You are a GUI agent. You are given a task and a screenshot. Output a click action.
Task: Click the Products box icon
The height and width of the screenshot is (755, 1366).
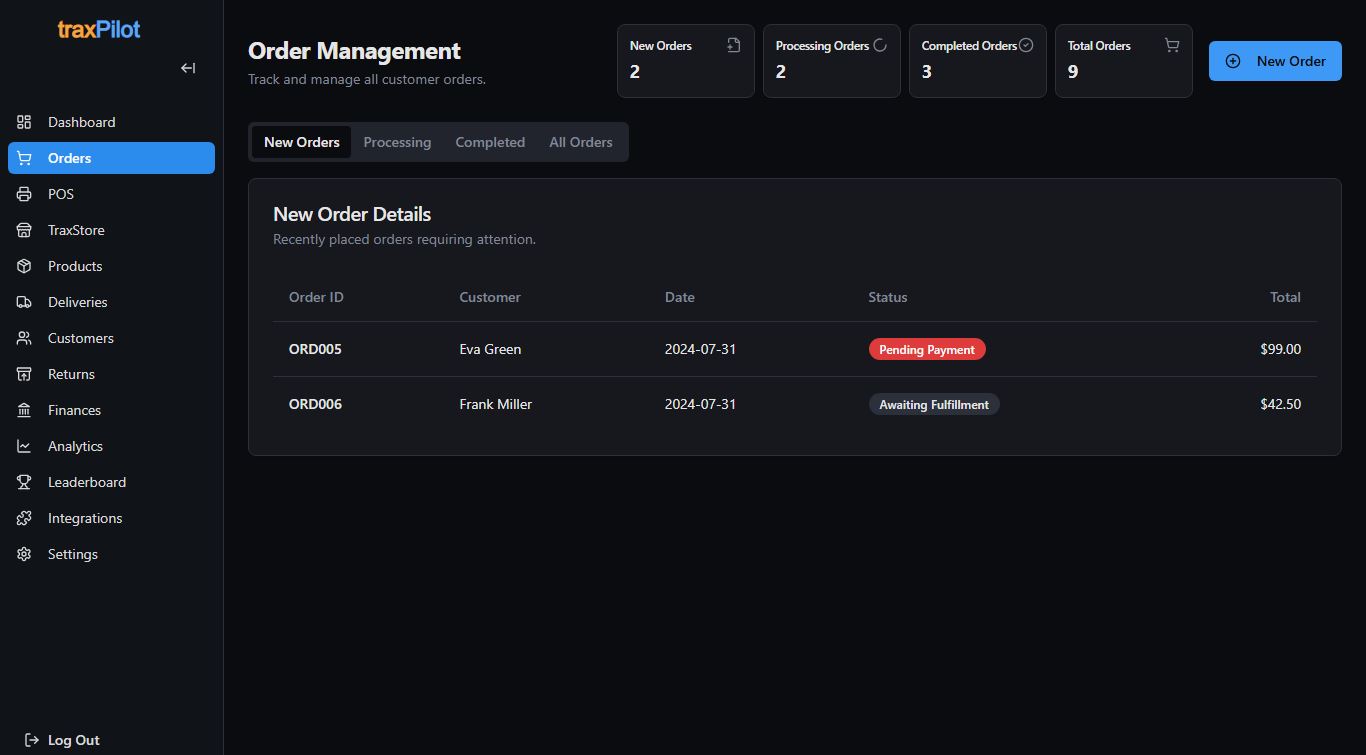click(x=24, y=266)
